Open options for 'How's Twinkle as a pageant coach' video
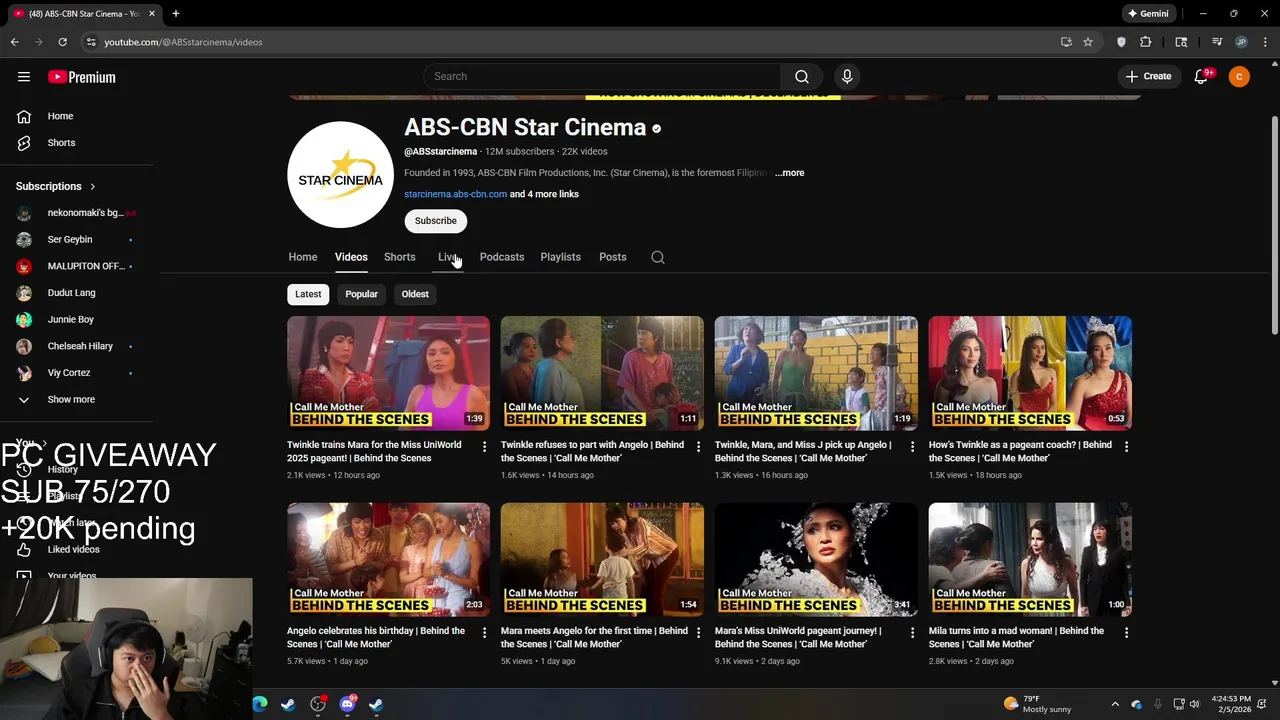Image resolution: width=1280 pixels, height=720 pixels. click(1126, 446)
